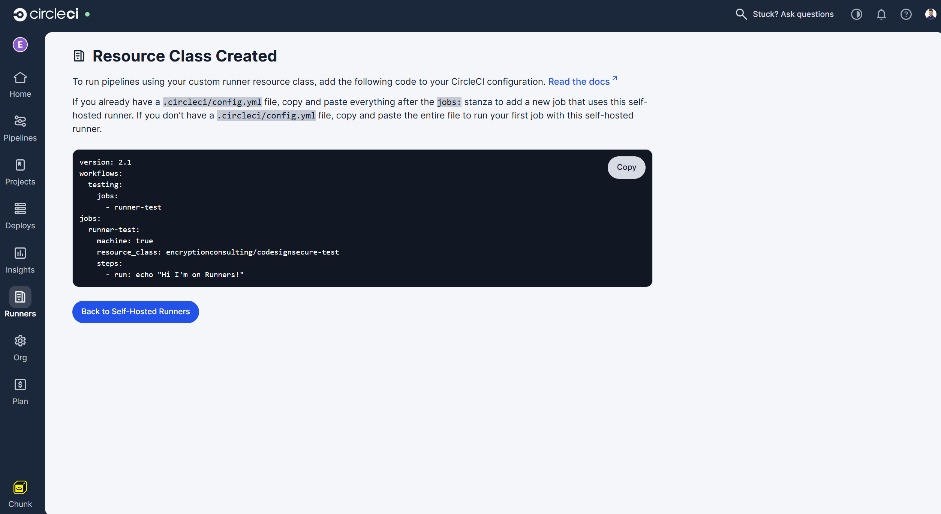This screenshot has width=941, height=514.
Task: Open Chunk at sidebar bottom
Action: pyautogui.click(x=20, y=494)
